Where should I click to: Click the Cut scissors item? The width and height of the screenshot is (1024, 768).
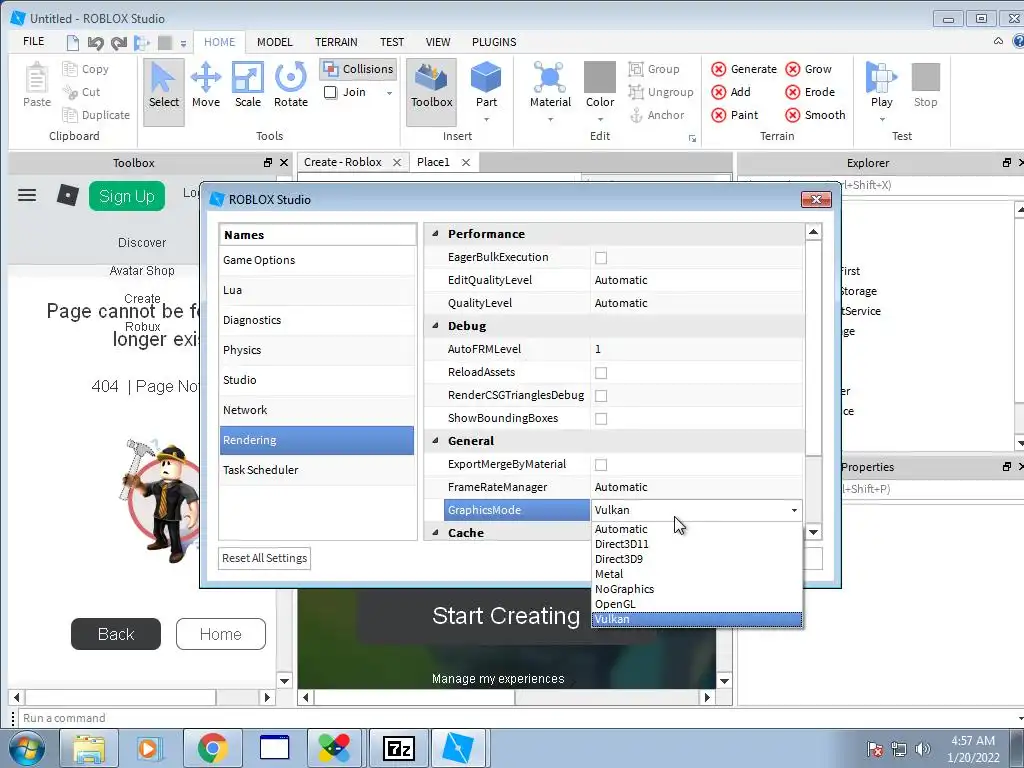coord(82,92)
